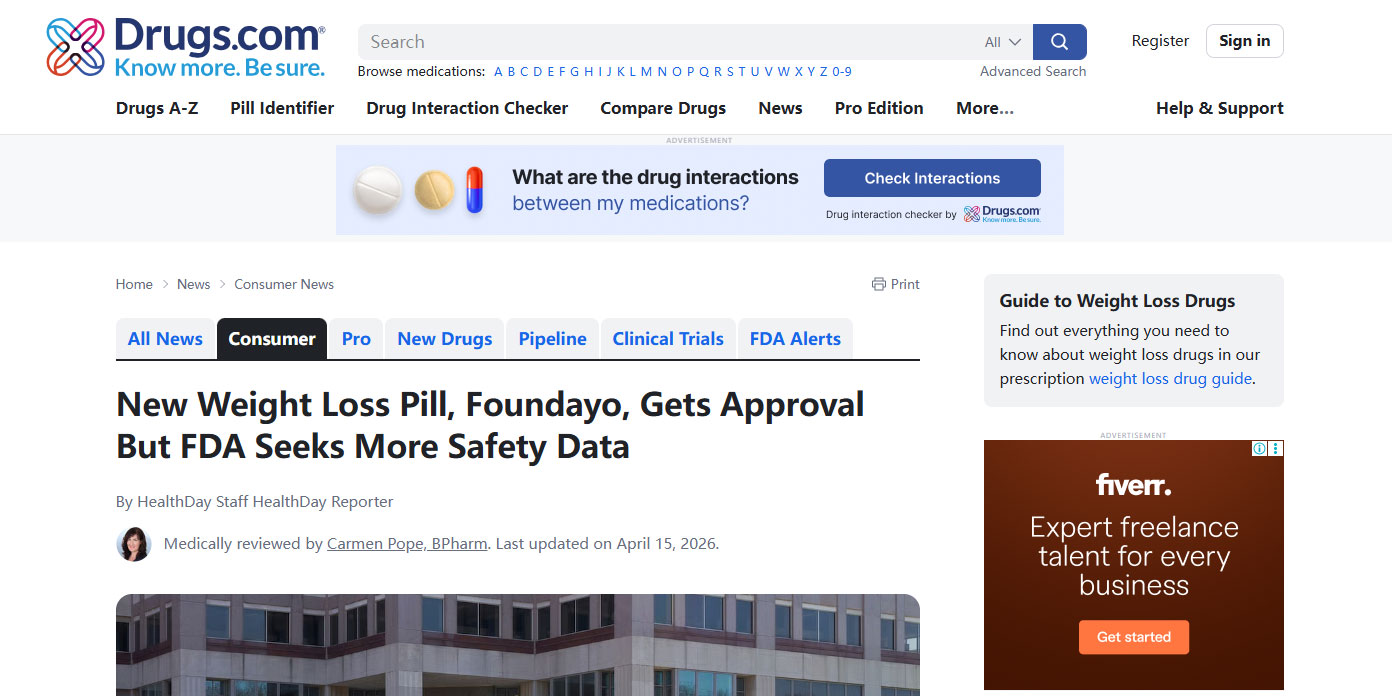This screenshot has width=1392, height=696.
Task: Expand the 'More...' navigation menu
Action: click(x=984, y=108)
